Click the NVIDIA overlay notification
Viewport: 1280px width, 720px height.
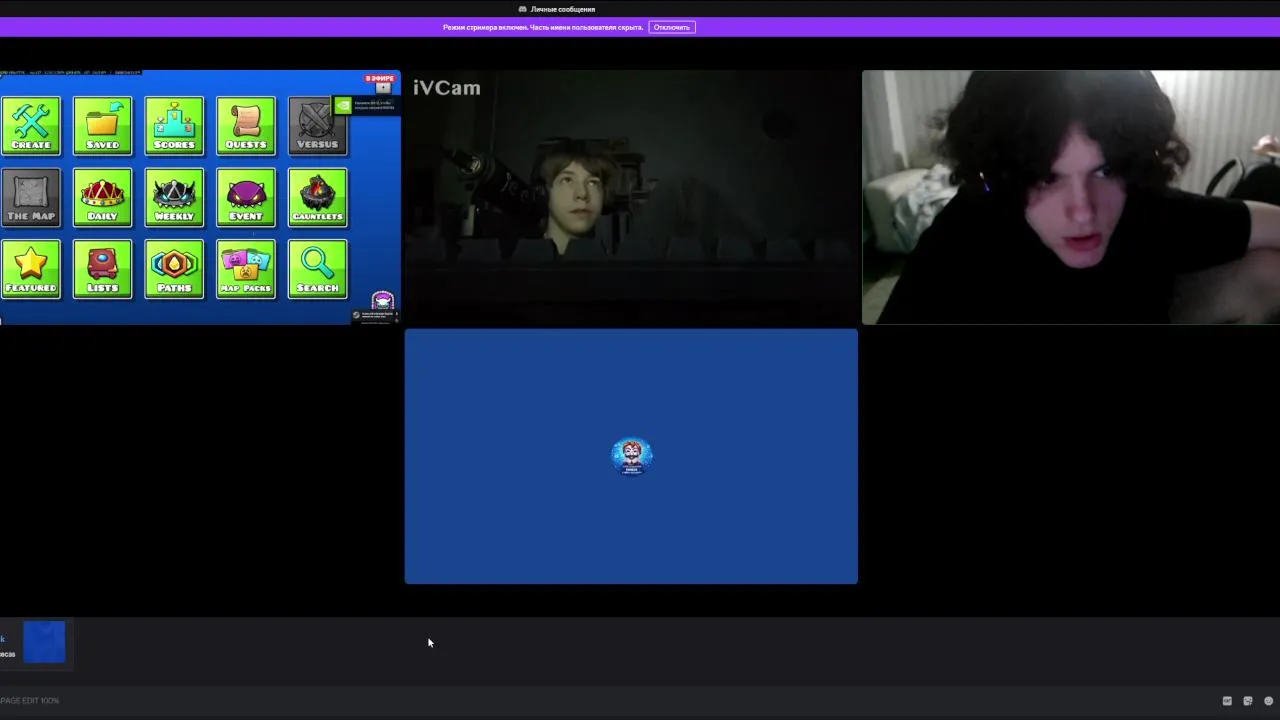point(366,104)
